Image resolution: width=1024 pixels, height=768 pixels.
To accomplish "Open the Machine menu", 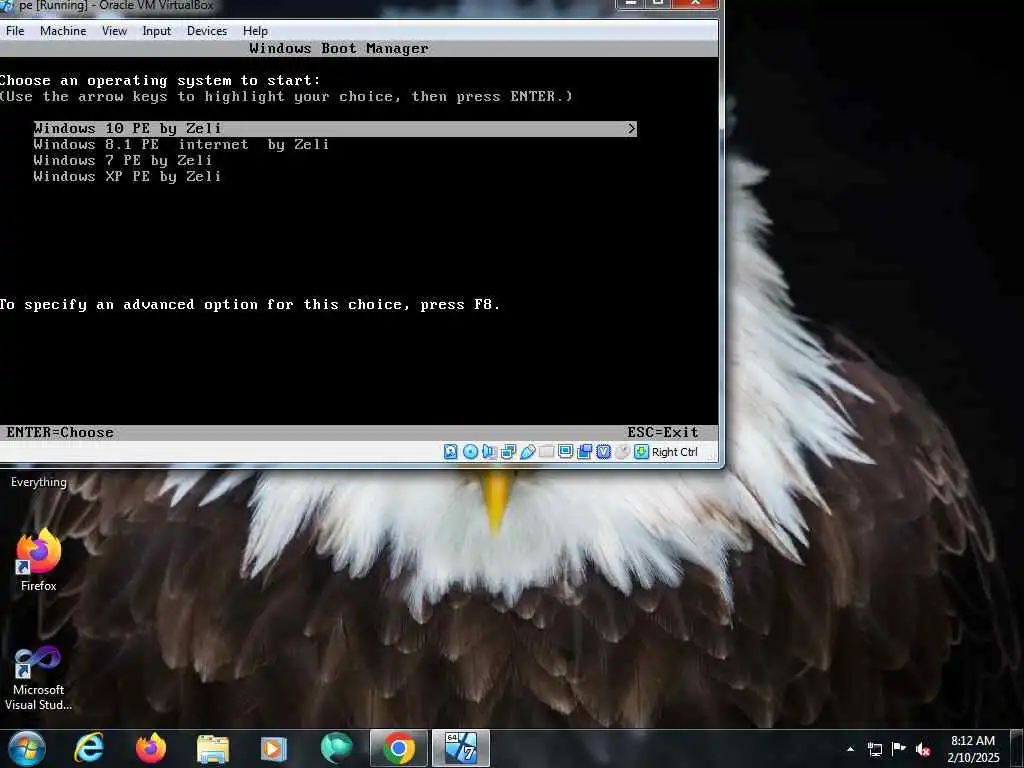I will click(x=63, y=31).
